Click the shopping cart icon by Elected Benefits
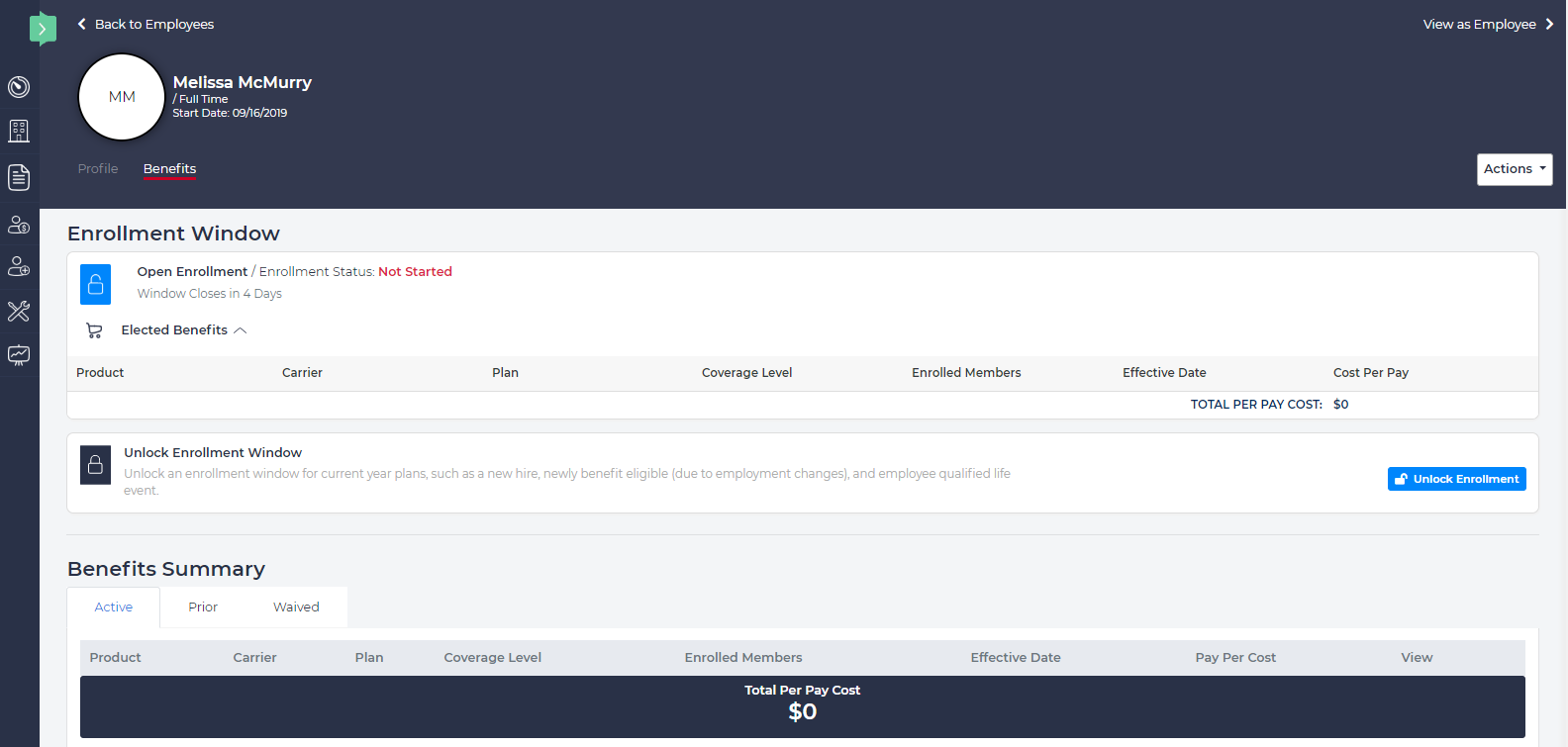Viewport: 1568px width, 747px height. [x=94, y=330]
